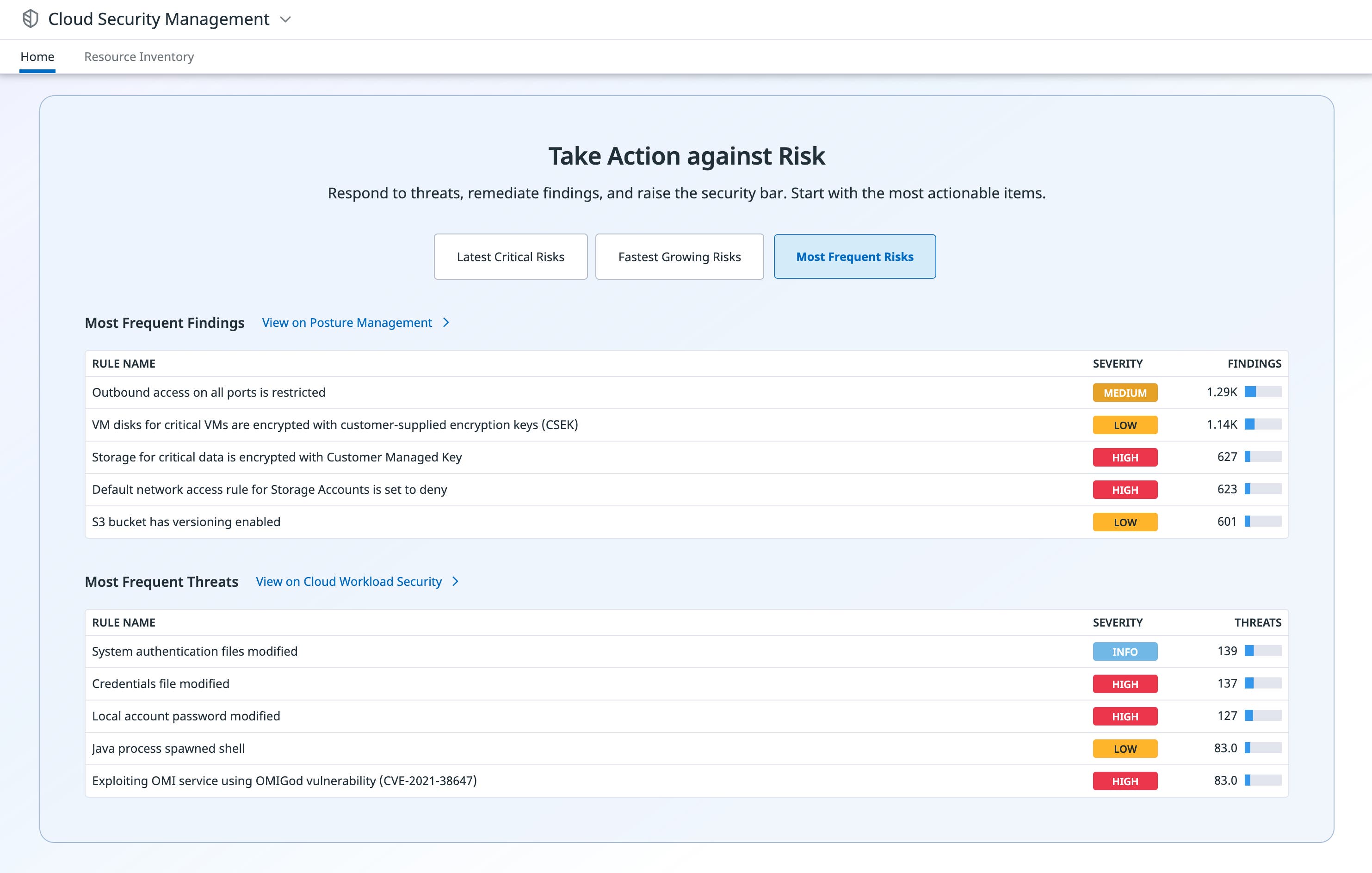Viewport: 1372px width, 873px height.
Task: Select Latest Critical Risks
Action: coord(510,257)
